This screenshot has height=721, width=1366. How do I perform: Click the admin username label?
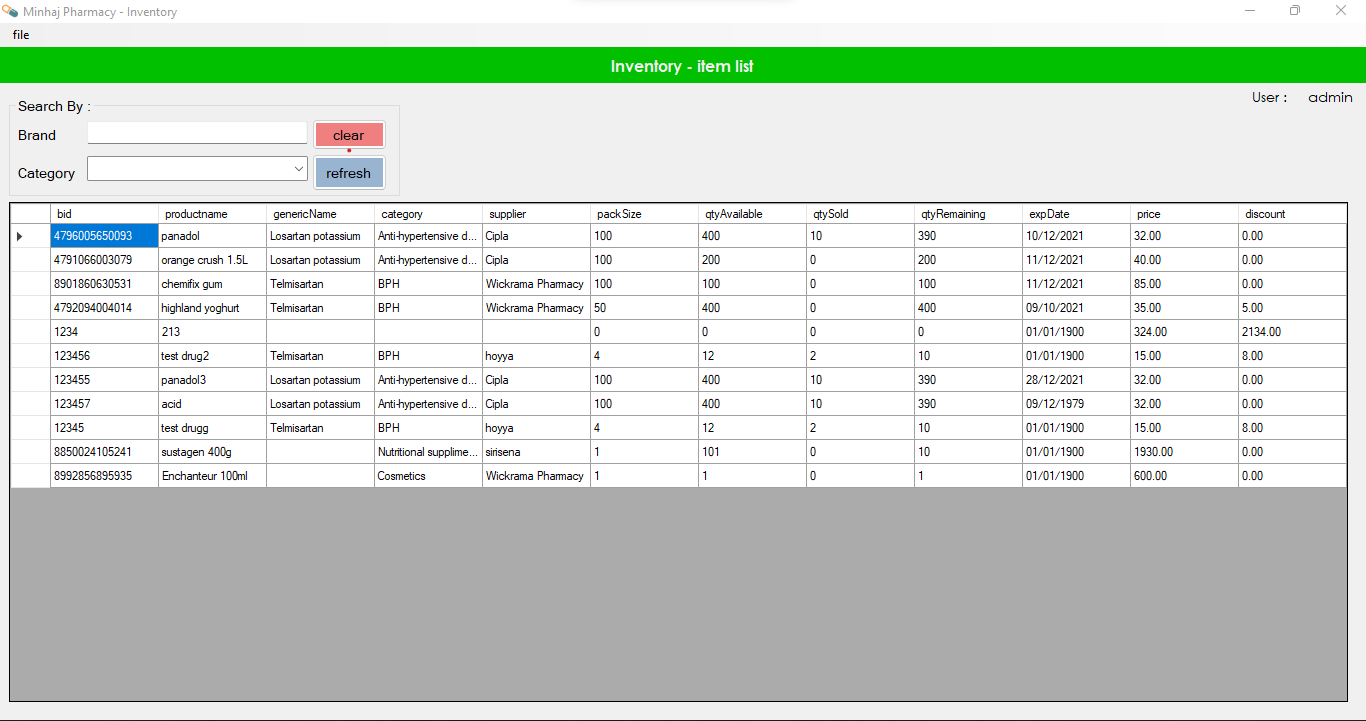1330,97
